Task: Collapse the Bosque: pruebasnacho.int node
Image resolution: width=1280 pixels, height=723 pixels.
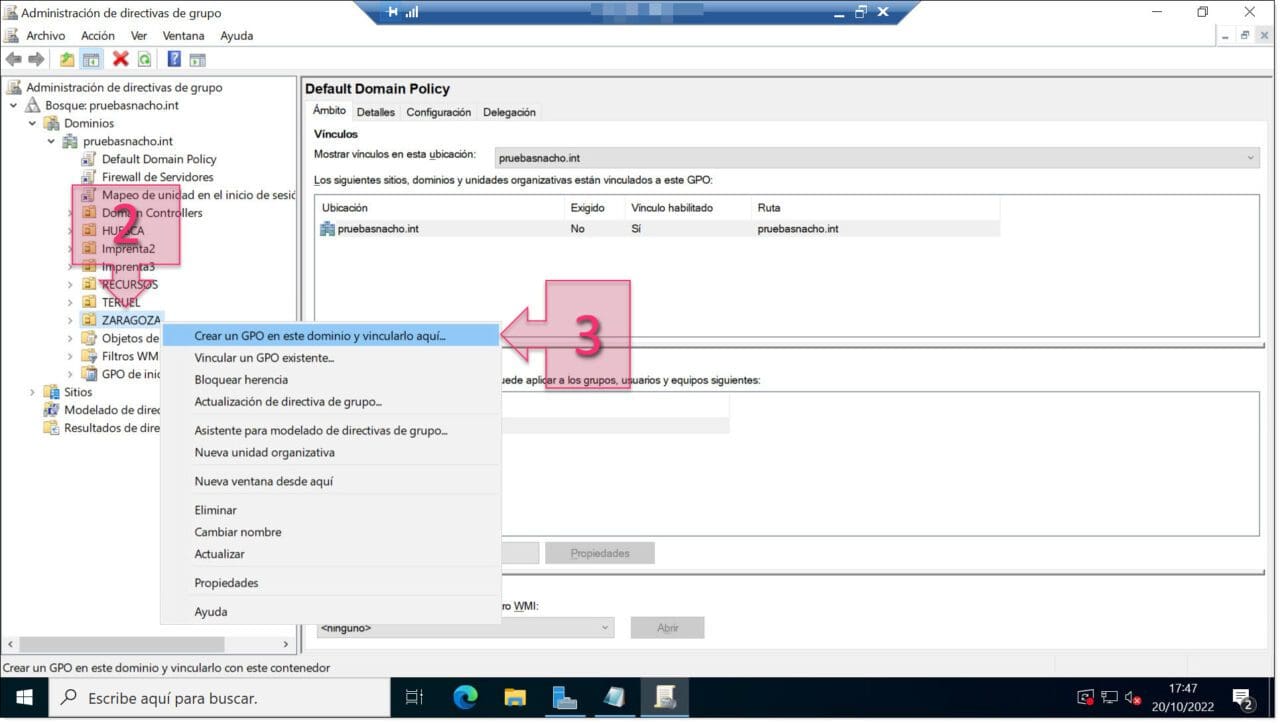Action: point(14,105)
